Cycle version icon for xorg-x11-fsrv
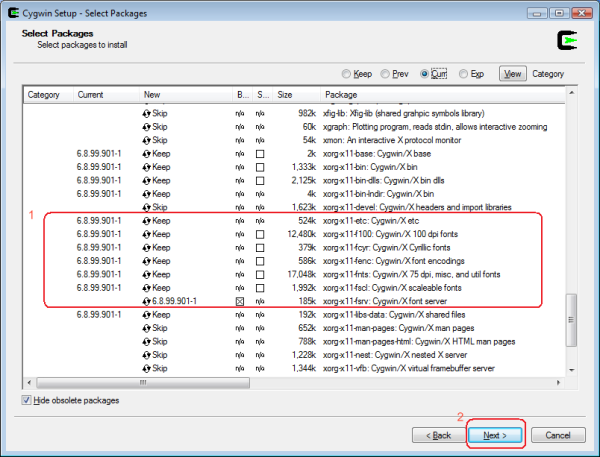Image resolution: width=600 pixels, height=457 pixels. click(147, 302)
